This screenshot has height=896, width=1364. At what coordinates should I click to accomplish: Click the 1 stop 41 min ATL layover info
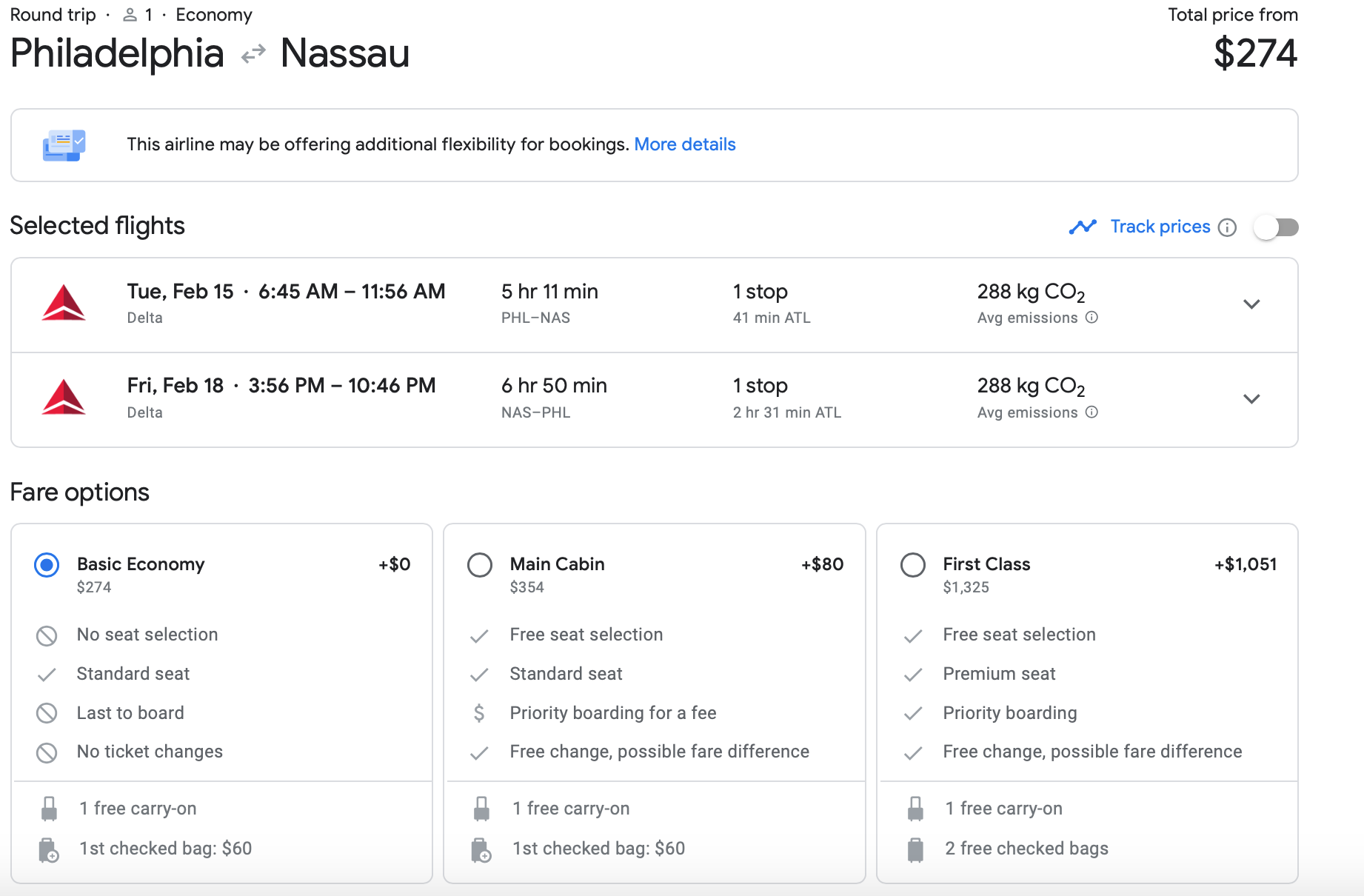click(x=771, y=304)
